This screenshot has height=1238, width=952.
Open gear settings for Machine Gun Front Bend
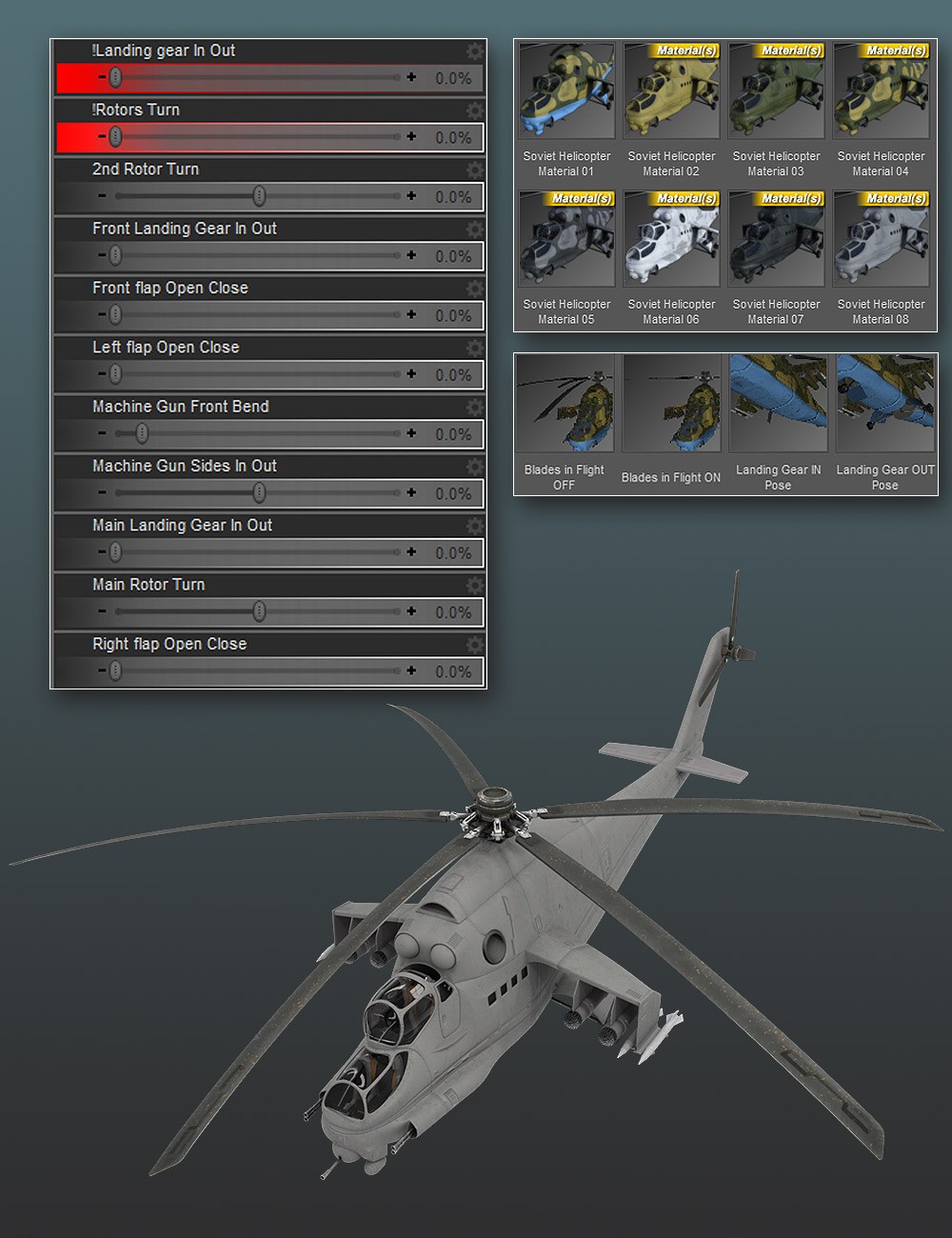tap(473, 408)
